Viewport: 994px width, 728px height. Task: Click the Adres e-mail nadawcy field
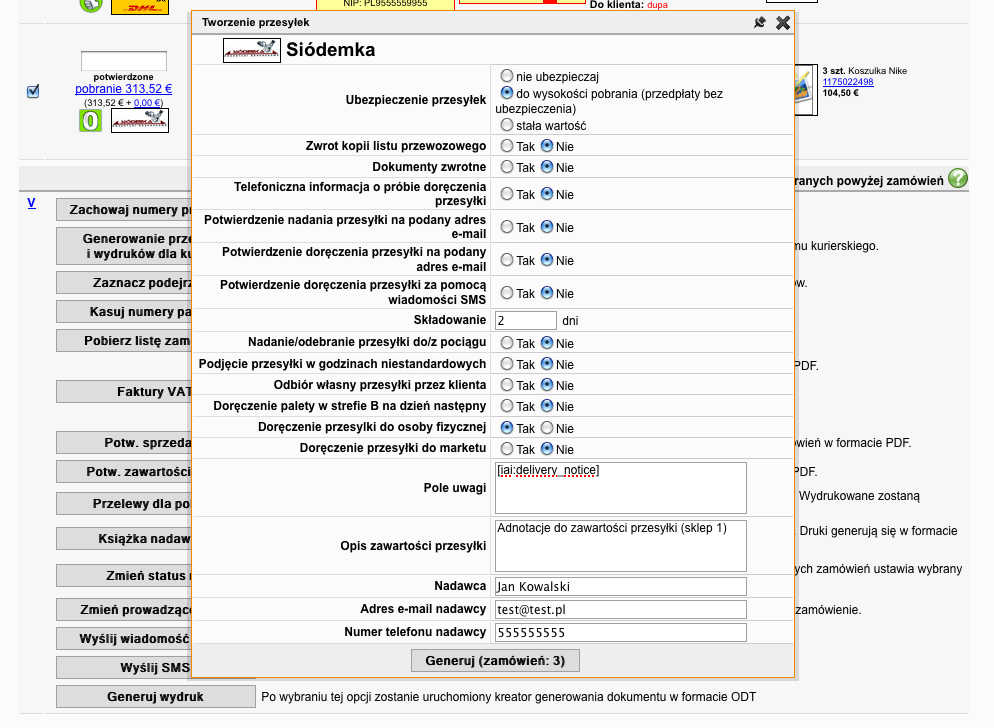point(621,609)
